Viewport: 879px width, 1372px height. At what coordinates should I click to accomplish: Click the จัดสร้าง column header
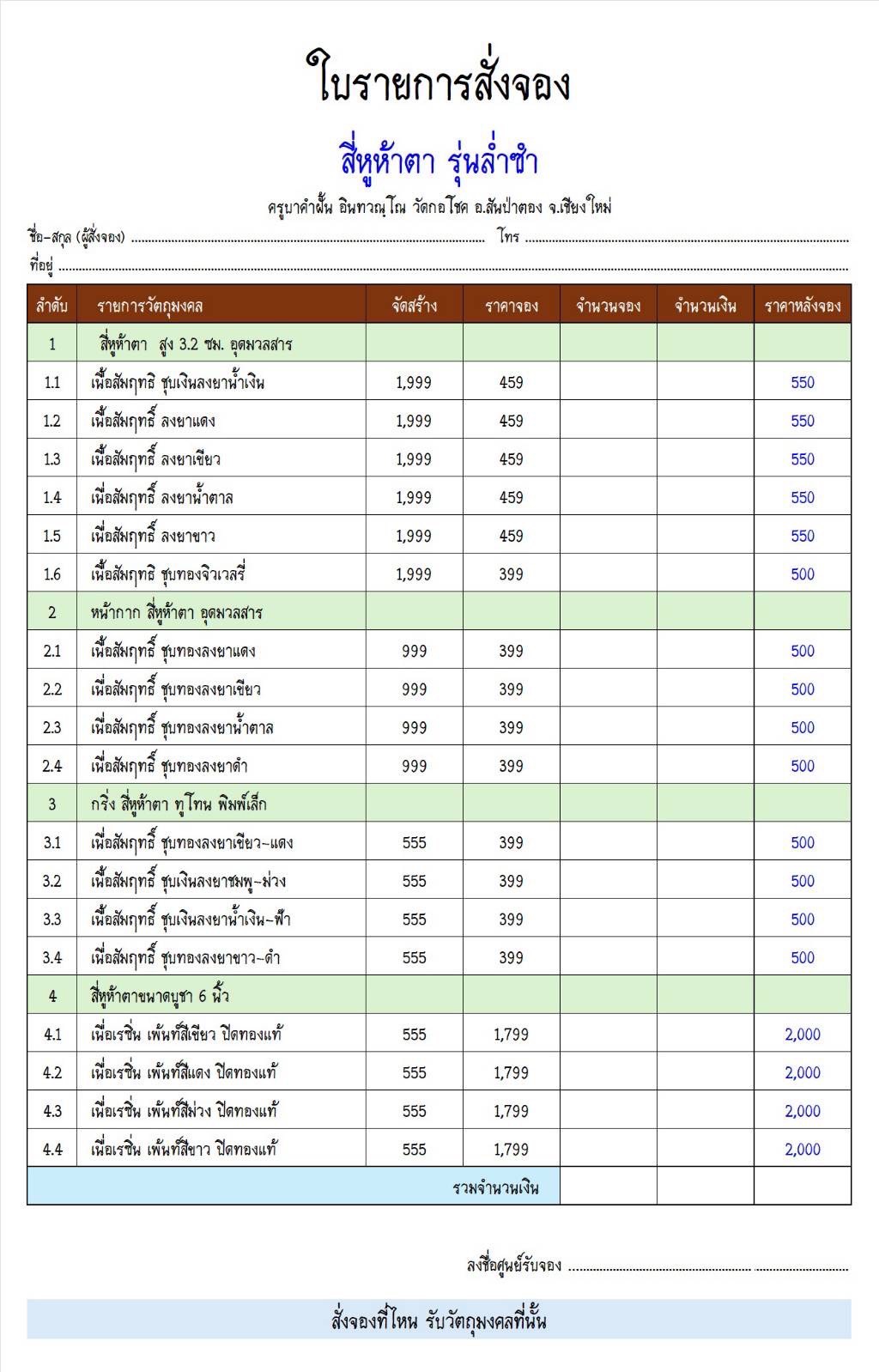[414, 306]
